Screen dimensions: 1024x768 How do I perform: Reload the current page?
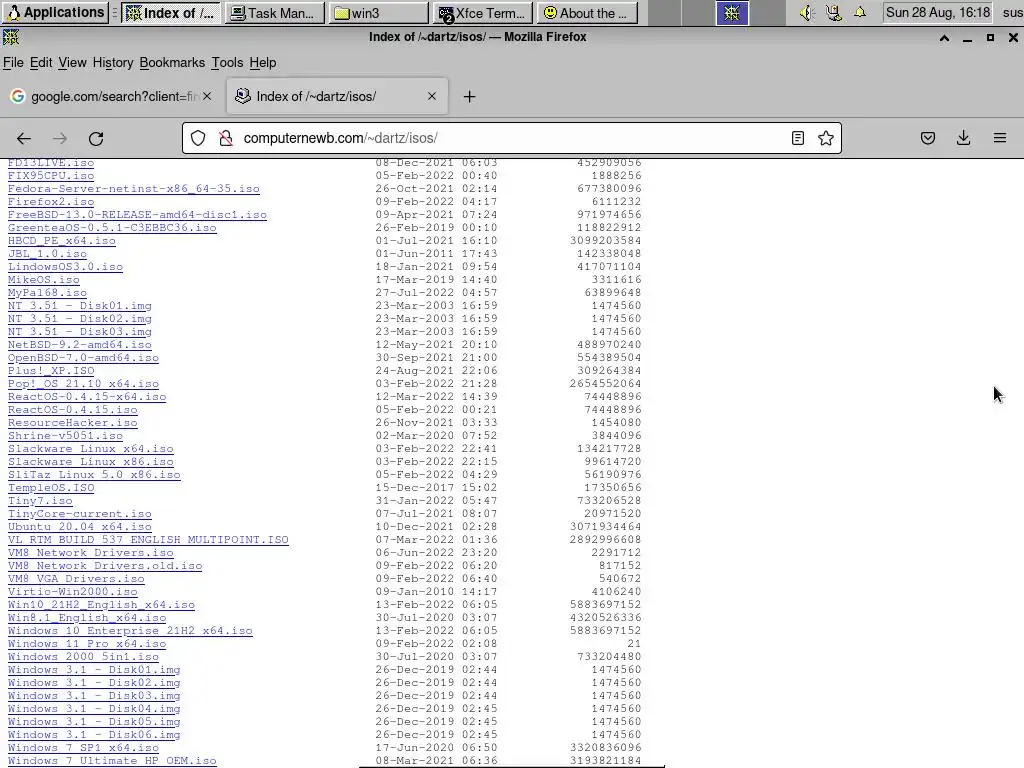click(96, 138)
